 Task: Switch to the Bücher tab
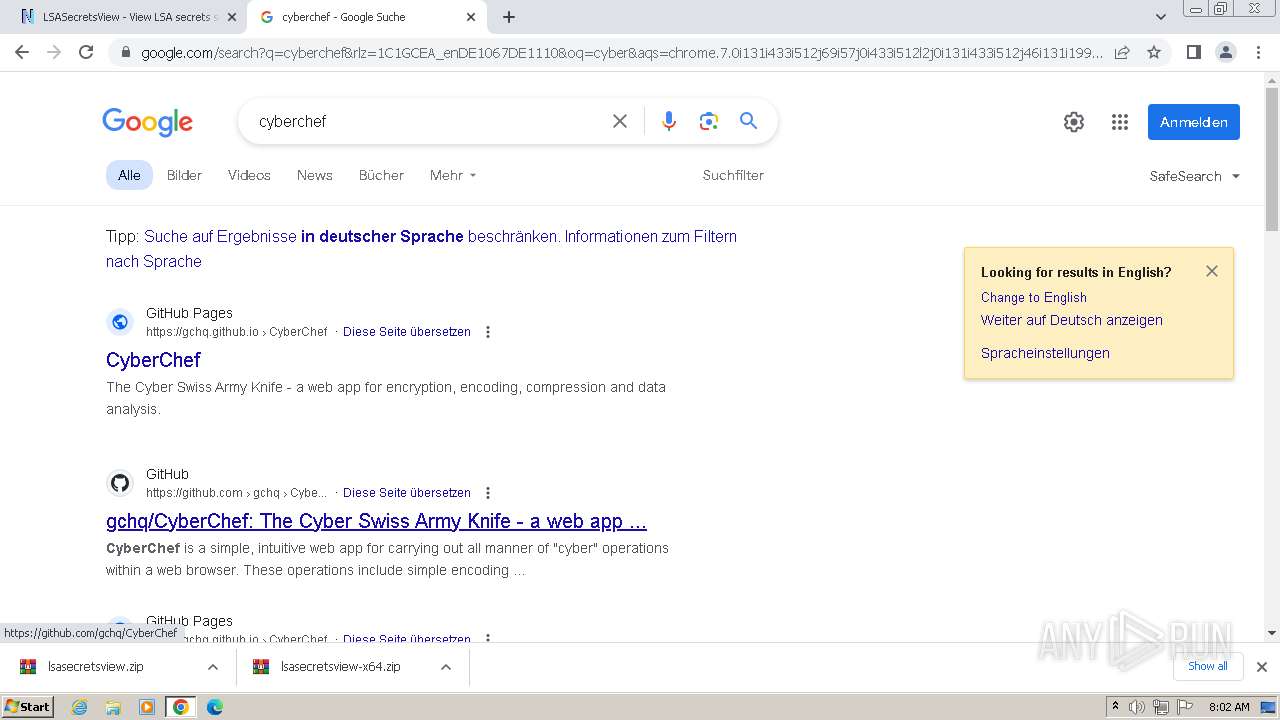pyautogui.click(x=381, y=175)
